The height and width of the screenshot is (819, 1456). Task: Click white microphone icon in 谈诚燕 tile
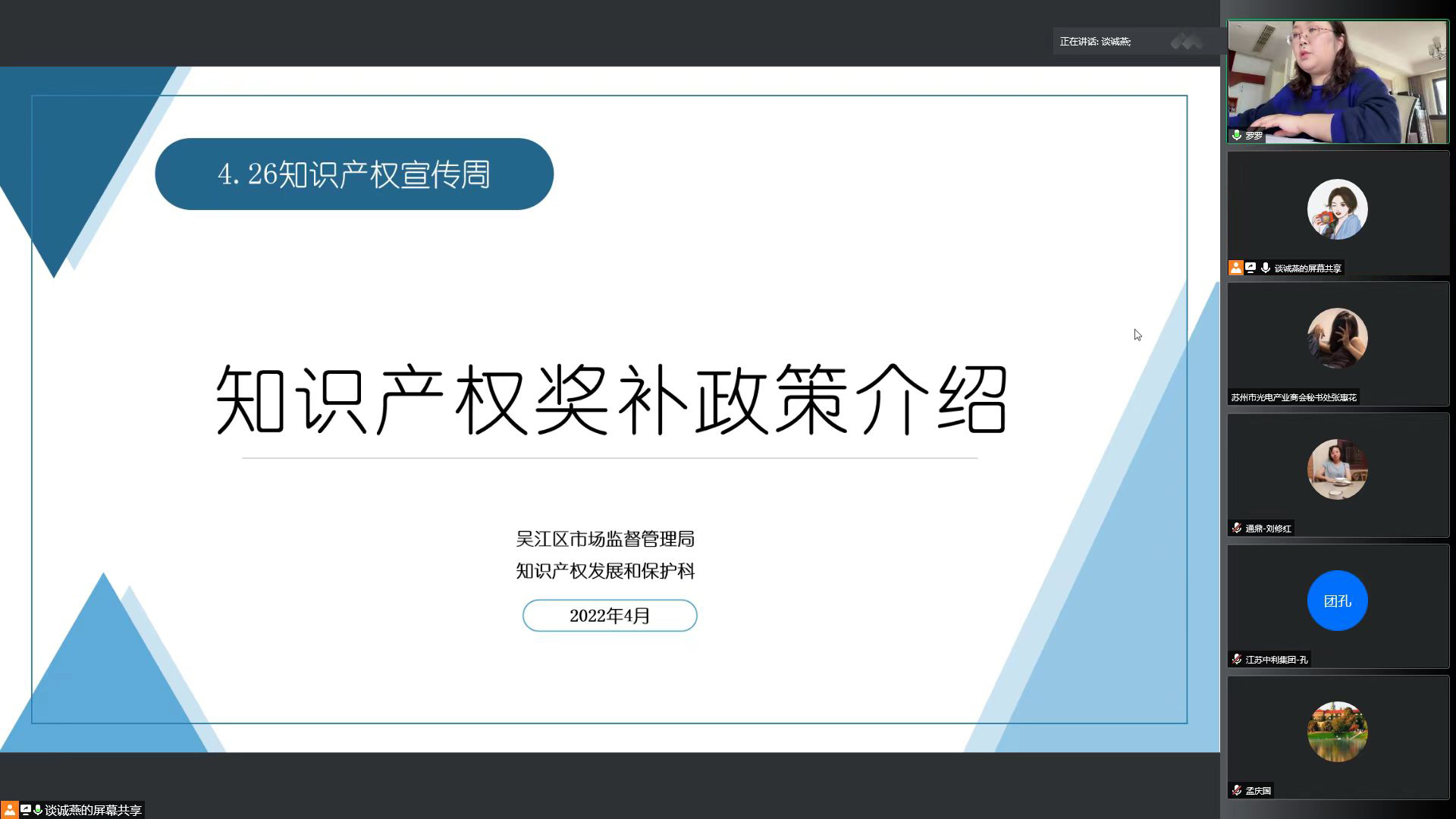click(x=1265, y=268)
